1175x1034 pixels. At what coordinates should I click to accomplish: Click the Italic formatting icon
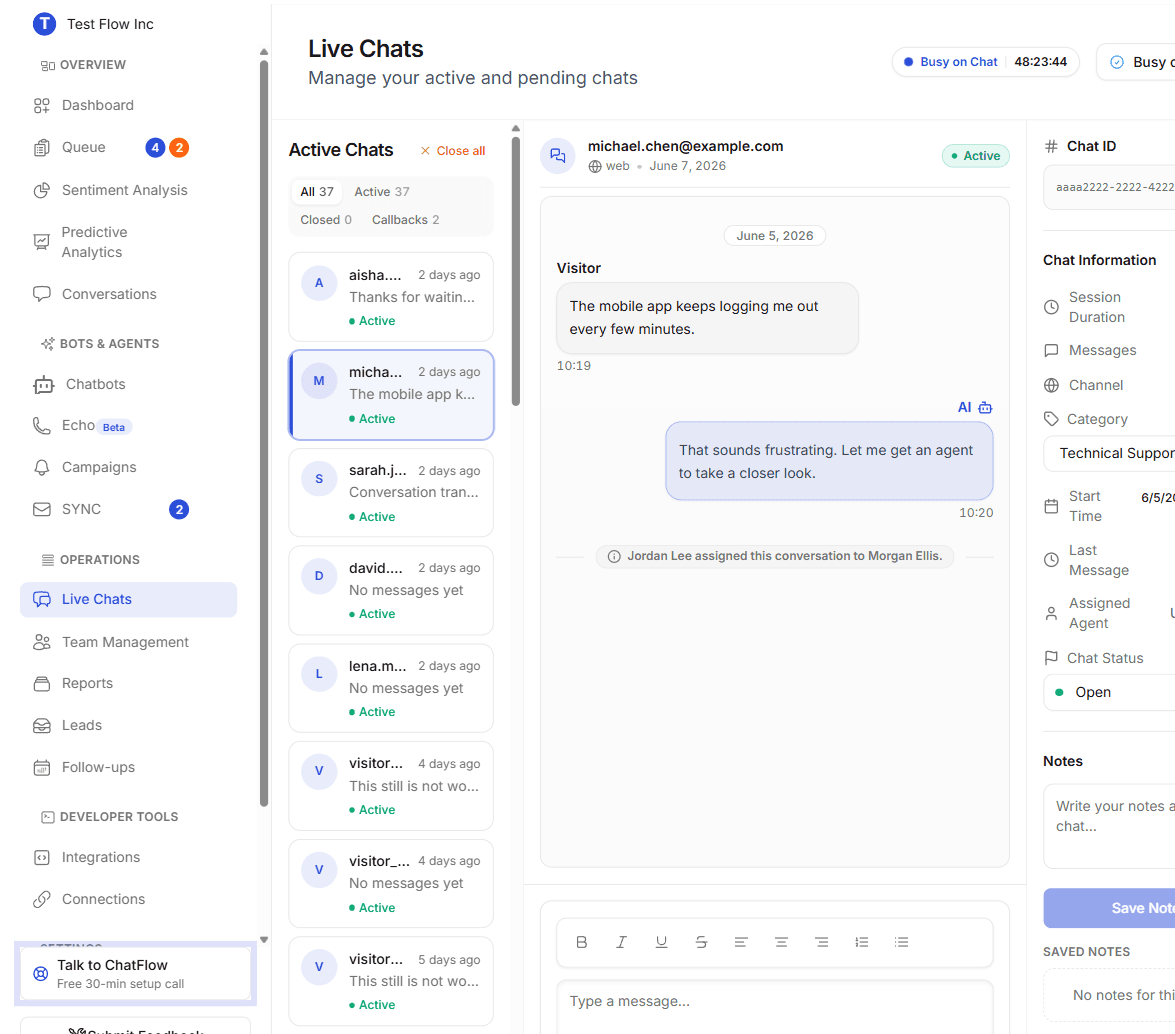coord(621,942)
